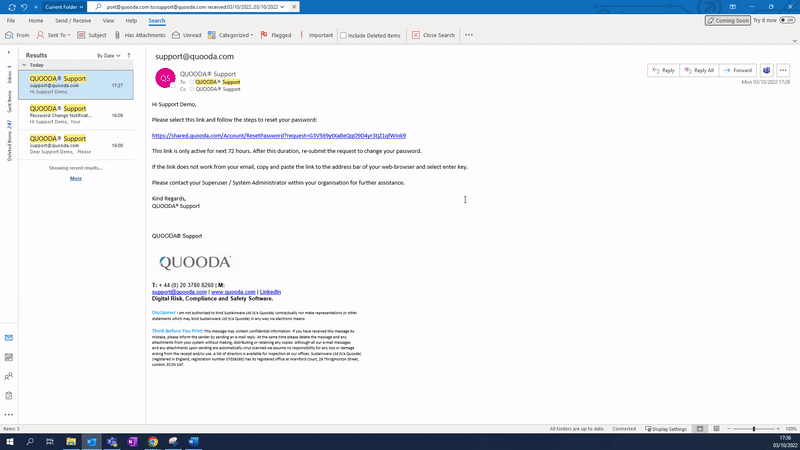Open the 16:08 Dear Support Demo email
This screenshot has width=800, height=450.
pos(76,145)
